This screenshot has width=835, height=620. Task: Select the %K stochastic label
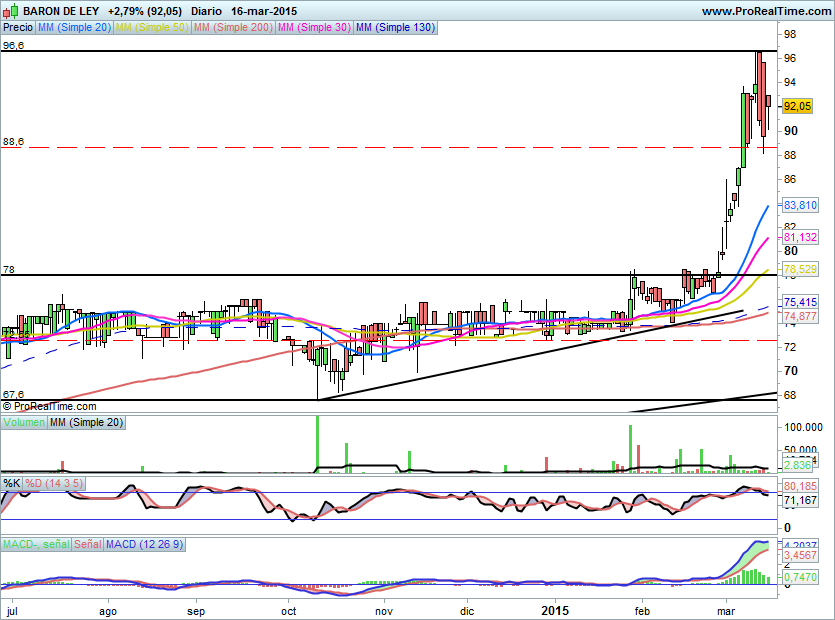point(12,483)
